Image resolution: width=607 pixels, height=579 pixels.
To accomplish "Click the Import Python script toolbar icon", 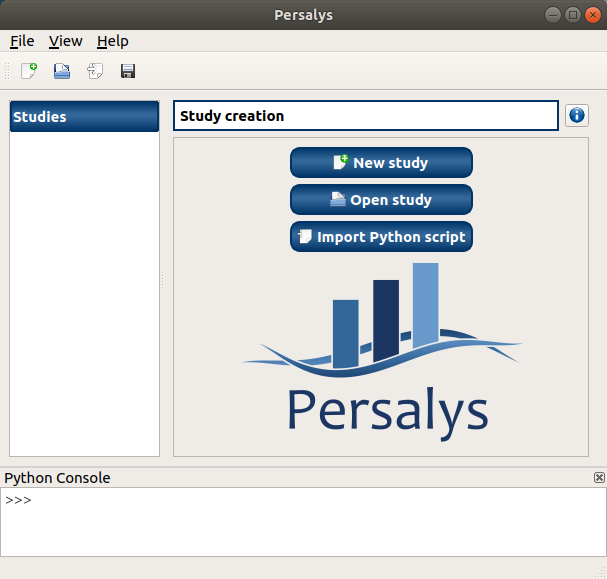I will [95, 71].
